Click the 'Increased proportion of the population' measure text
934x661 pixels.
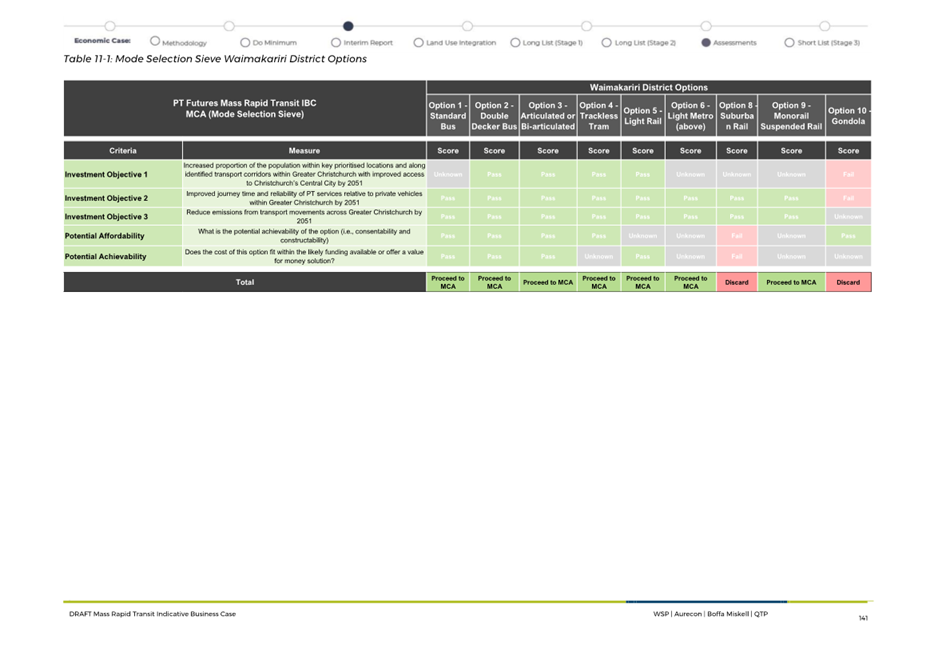304,174
